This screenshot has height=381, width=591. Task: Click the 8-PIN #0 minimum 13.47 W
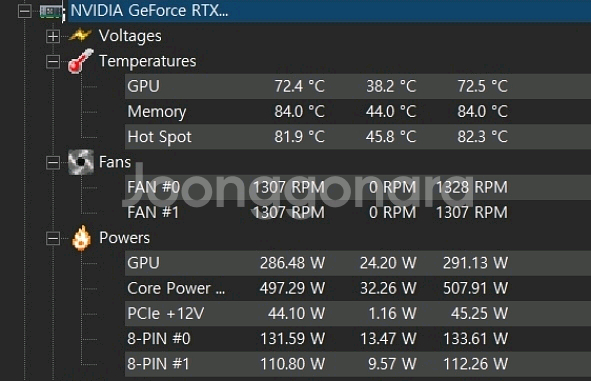(x=388, y=339)
